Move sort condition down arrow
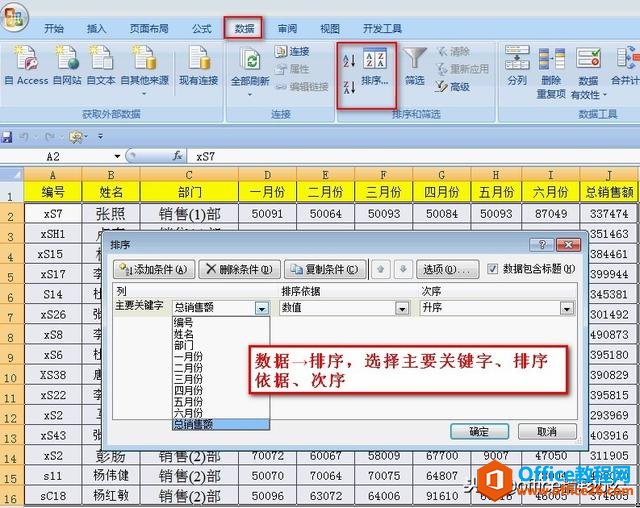640x508 pixels. tap(403, 269)
